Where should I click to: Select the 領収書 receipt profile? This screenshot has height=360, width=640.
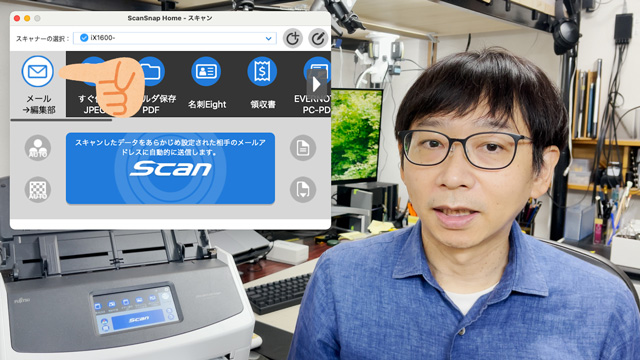262,71
